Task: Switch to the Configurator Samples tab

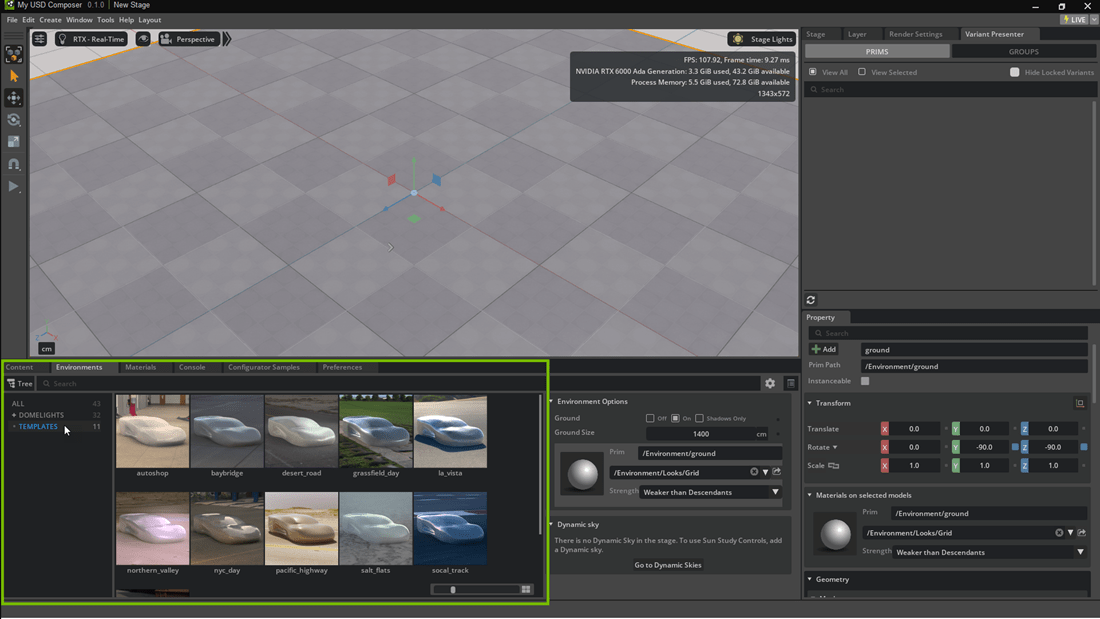Action: point(264,367)
